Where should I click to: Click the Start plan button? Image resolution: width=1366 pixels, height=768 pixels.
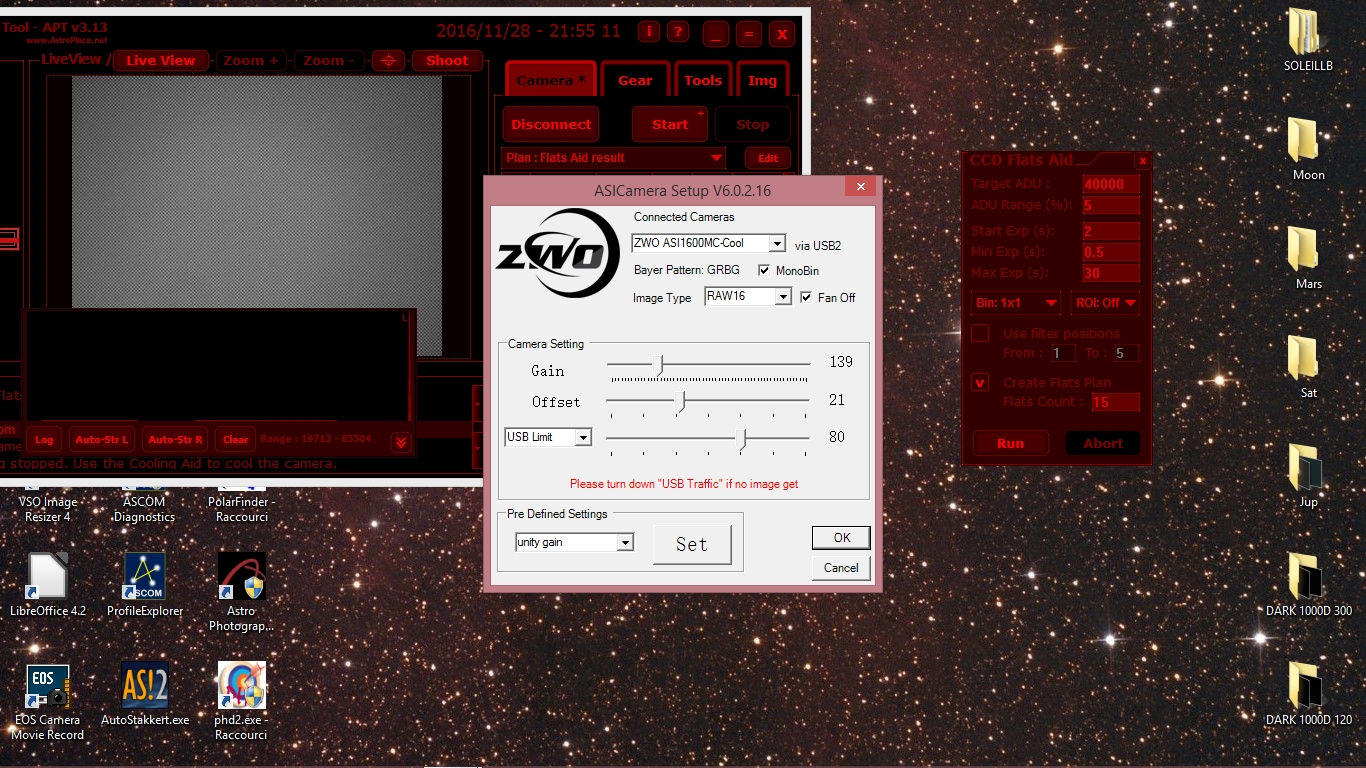[x=670, y=124]
